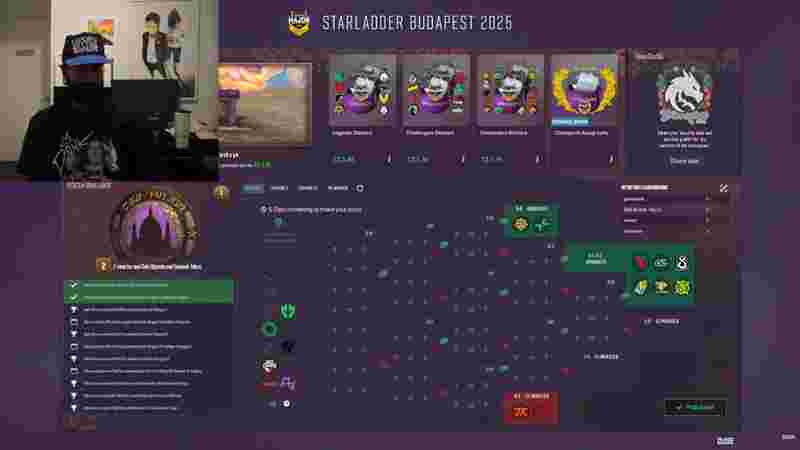Open arrow beside Champions Autographs capsule
The image size is (800, 450).
pyautogui.click(x=611, y=160)
